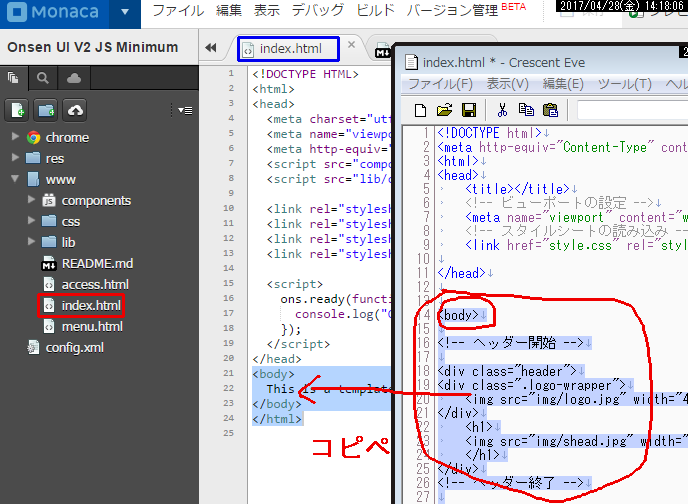688x504 pixels.
Task: Click the Onsen UI V2 JS Minimum title
Action: tap(93, 47)
